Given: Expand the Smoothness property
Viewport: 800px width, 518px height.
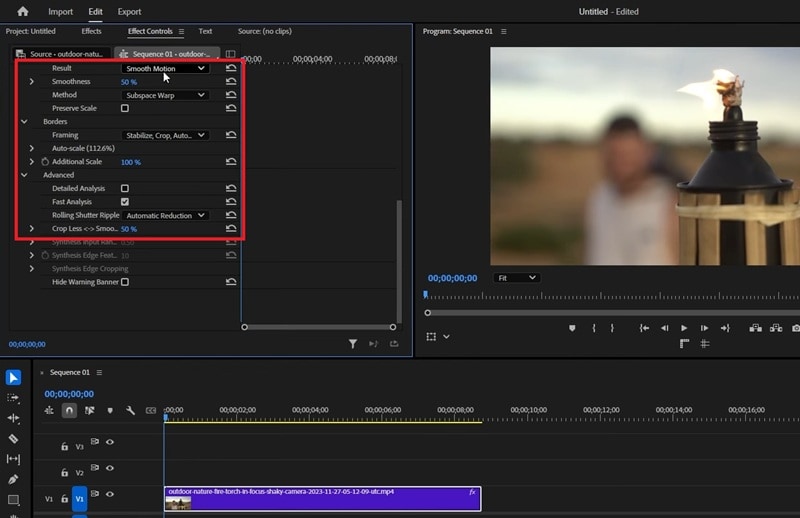Looking at the screenshot, I should [x=32, y=82].
